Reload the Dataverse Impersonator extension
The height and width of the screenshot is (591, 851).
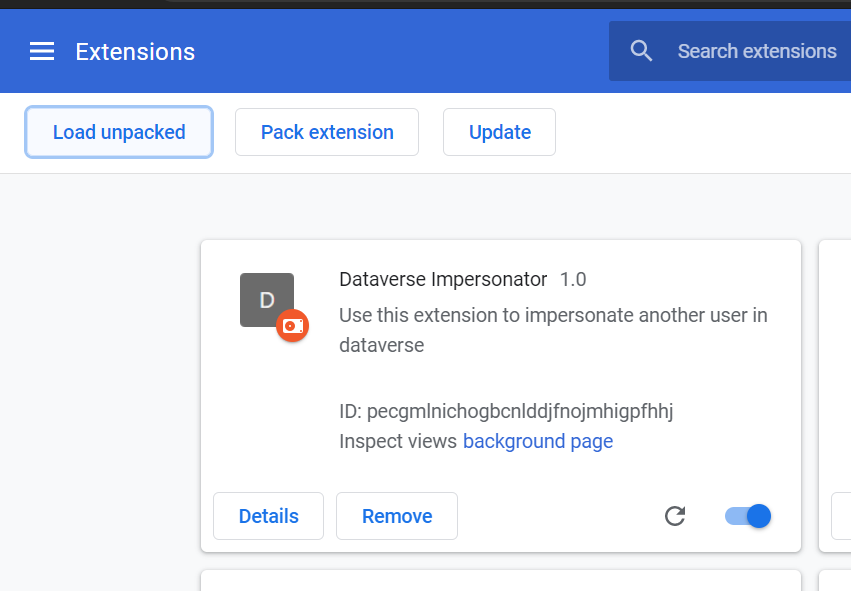[x=675, y=516]
